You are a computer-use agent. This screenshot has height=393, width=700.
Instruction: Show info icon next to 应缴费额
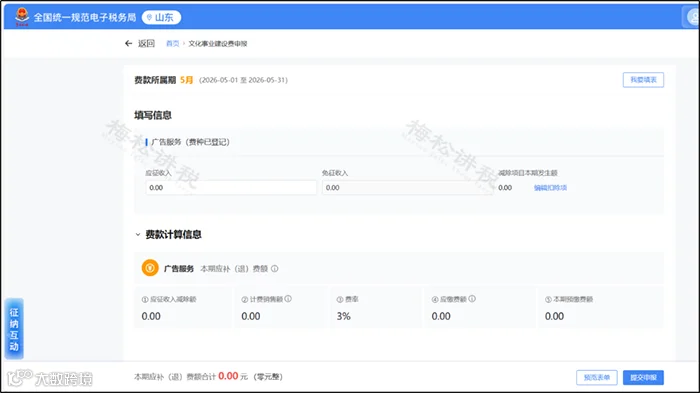click(x=472, y=299)
